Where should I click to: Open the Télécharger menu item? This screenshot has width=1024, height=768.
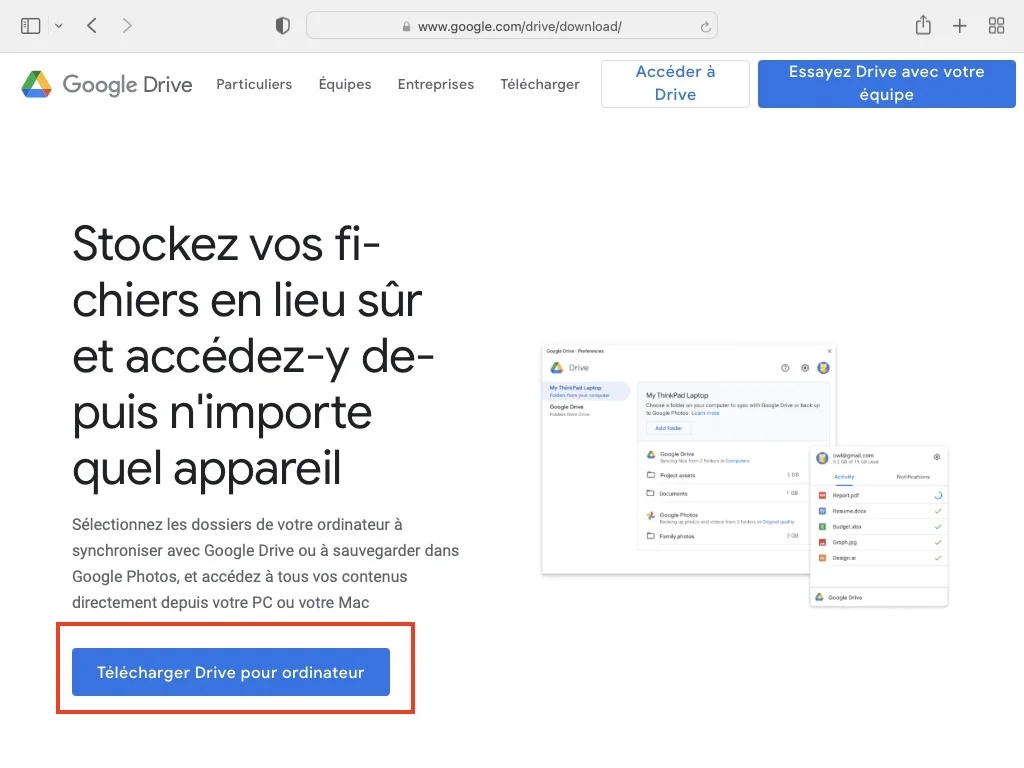click(540, 84)
